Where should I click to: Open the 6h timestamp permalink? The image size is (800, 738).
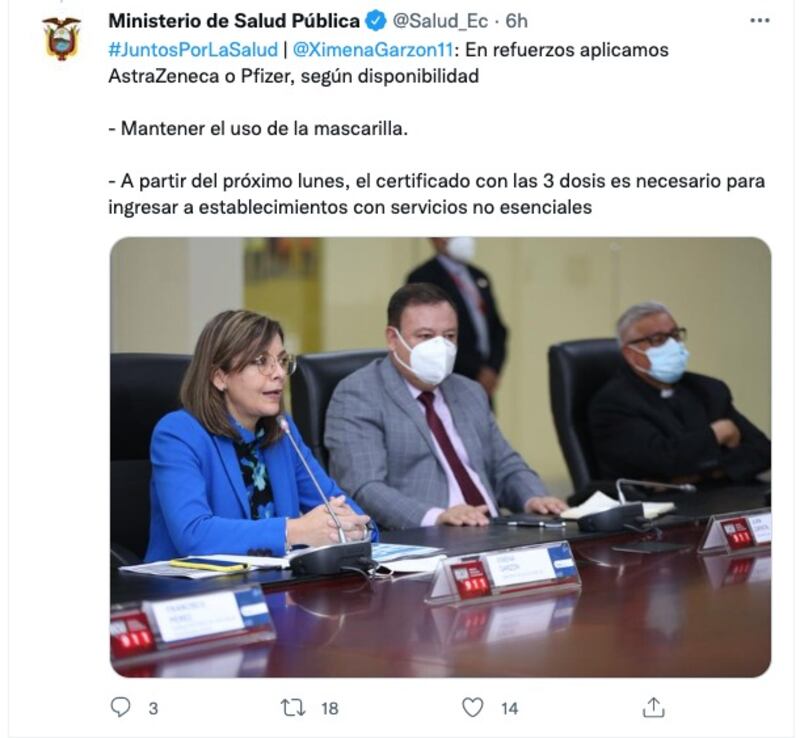[516, 21]
